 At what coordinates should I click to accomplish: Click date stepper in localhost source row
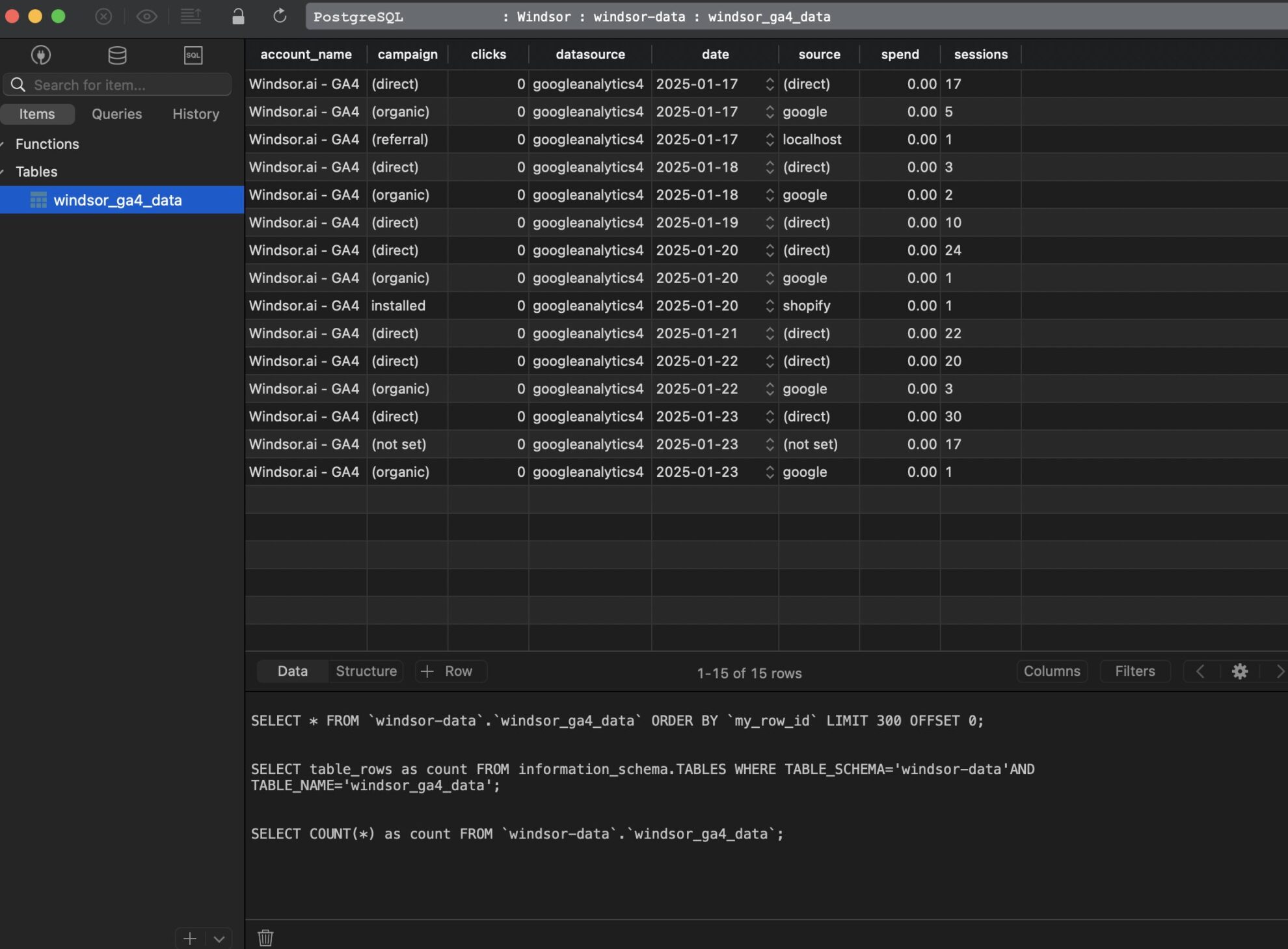click(770, 139)
